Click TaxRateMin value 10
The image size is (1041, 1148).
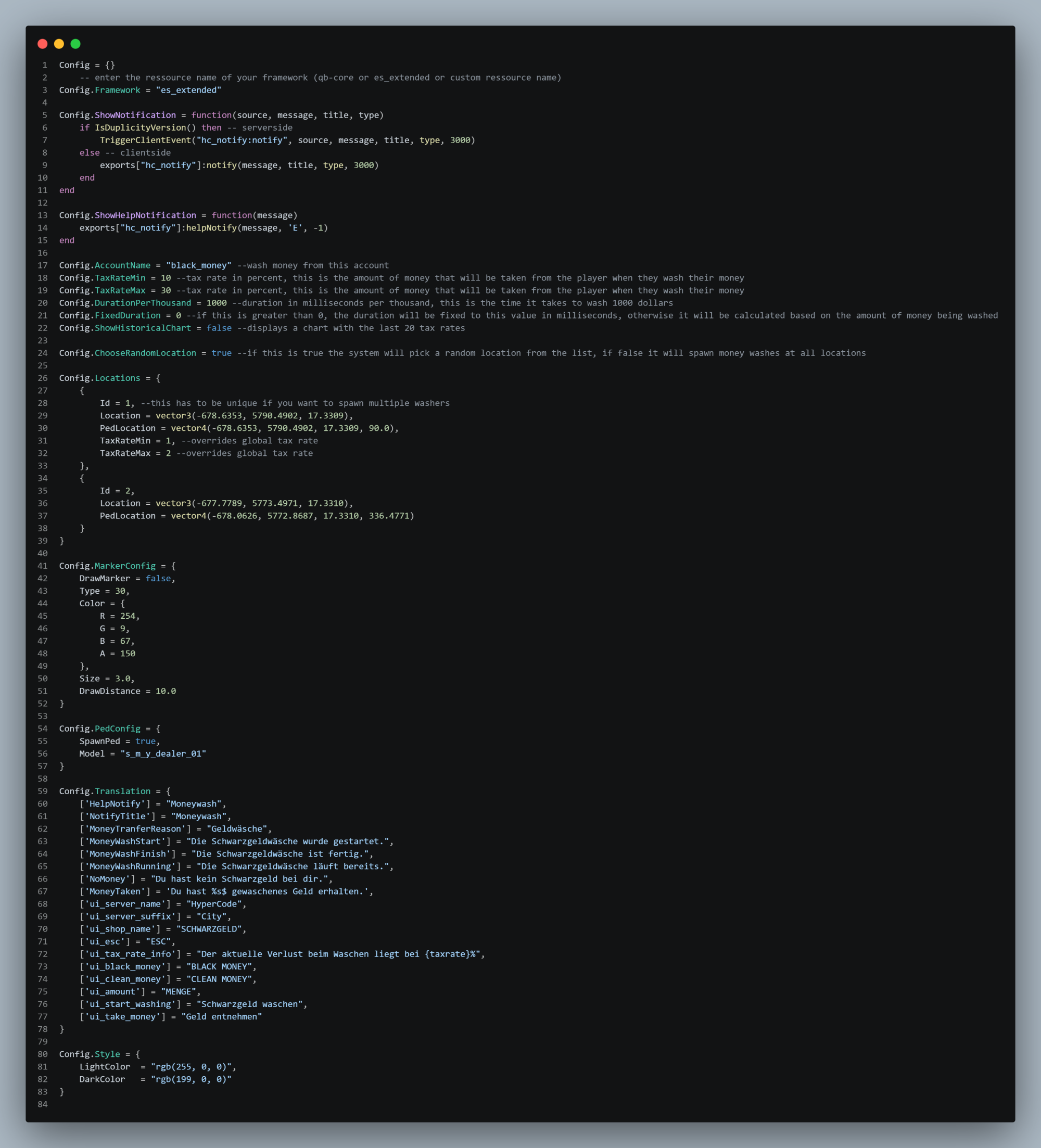point(166,278)
